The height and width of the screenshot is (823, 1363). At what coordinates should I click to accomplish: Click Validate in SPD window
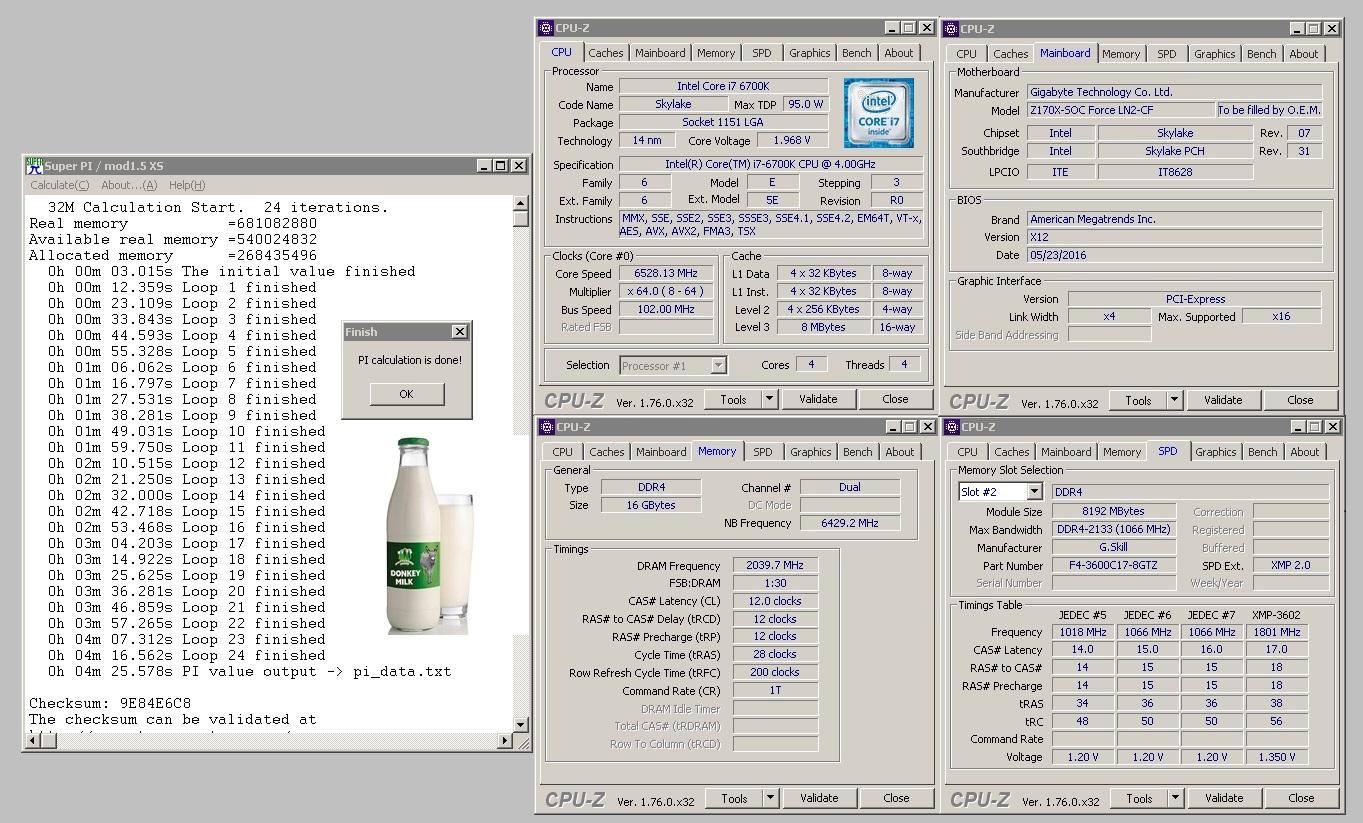click(x=1224, y=798)
